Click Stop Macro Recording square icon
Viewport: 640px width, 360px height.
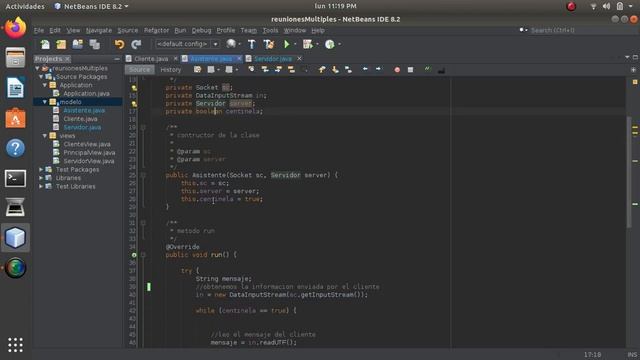pos(410,70)
